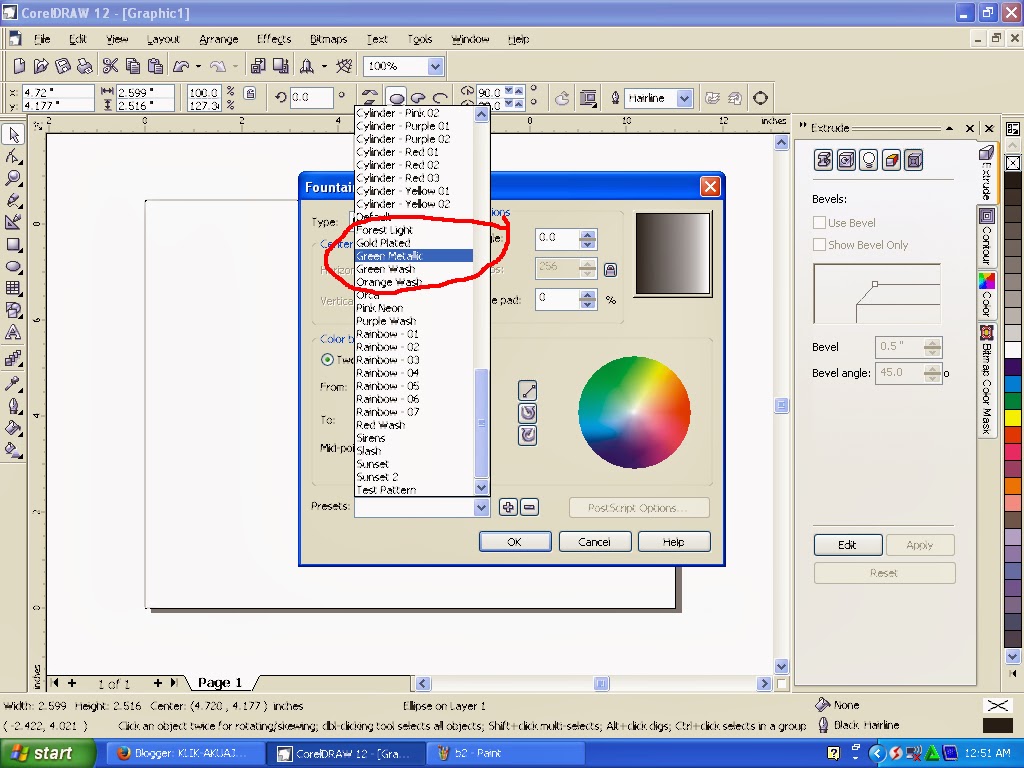Click the Paste clipboard icon
The width and height of the screenshot is (1024, 768).
click(155, 66)
